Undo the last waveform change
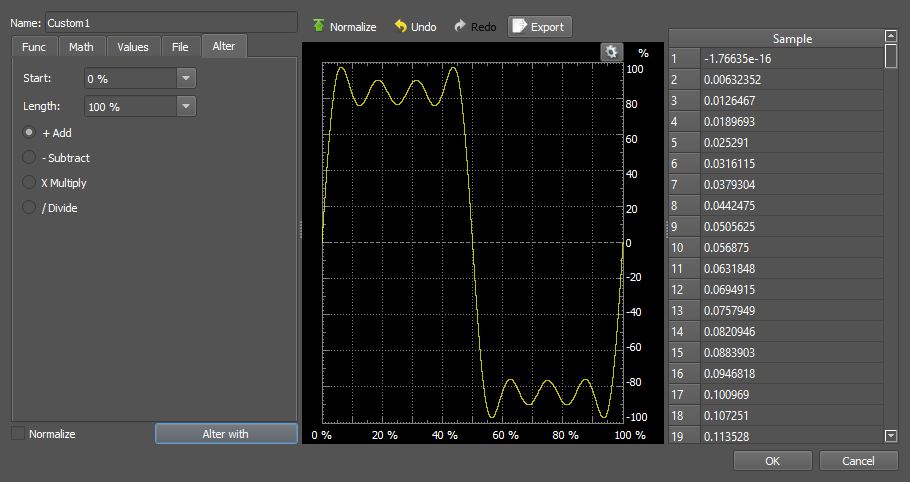The width and height of the screenshot is (912, 484). coord(415,27)
